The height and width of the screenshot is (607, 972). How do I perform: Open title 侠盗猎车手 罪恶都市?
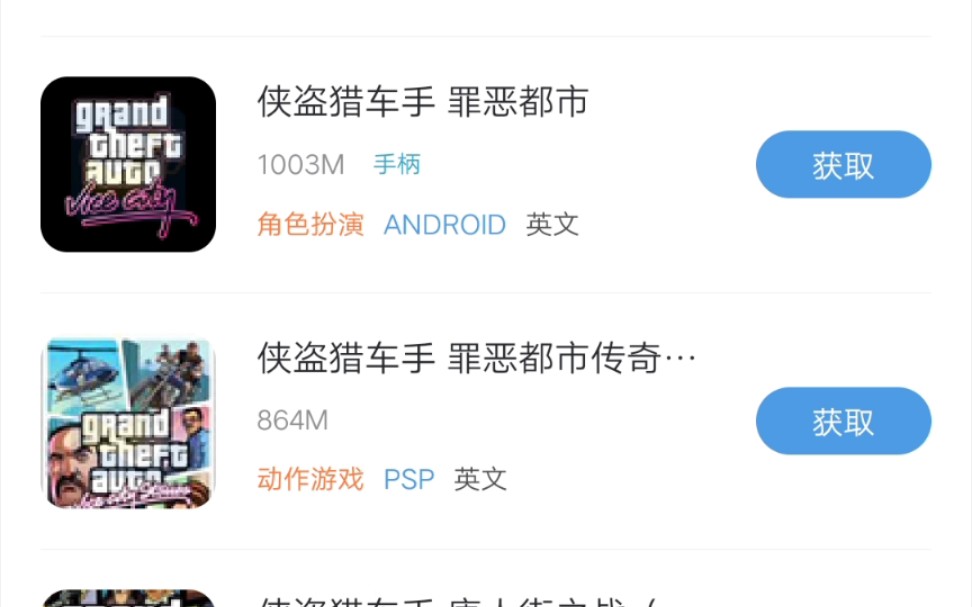click(x=423, y=101)
